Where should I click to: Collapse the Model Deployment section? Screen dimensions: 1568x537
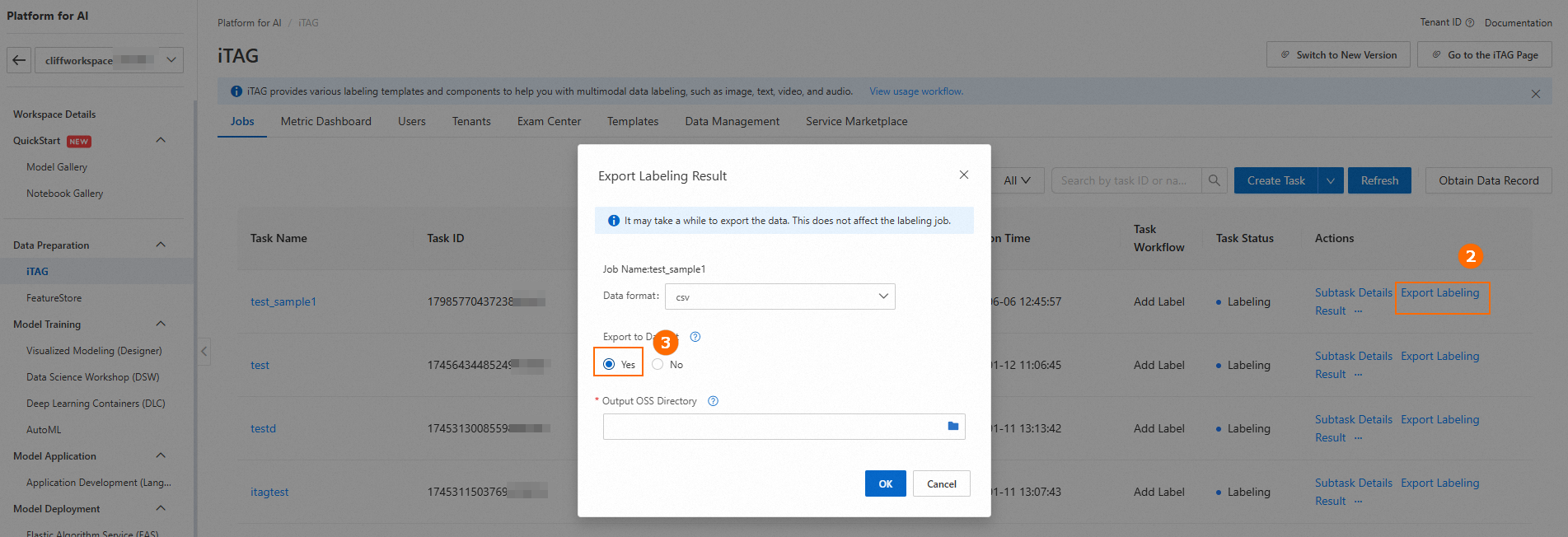[x=161, y=509]
